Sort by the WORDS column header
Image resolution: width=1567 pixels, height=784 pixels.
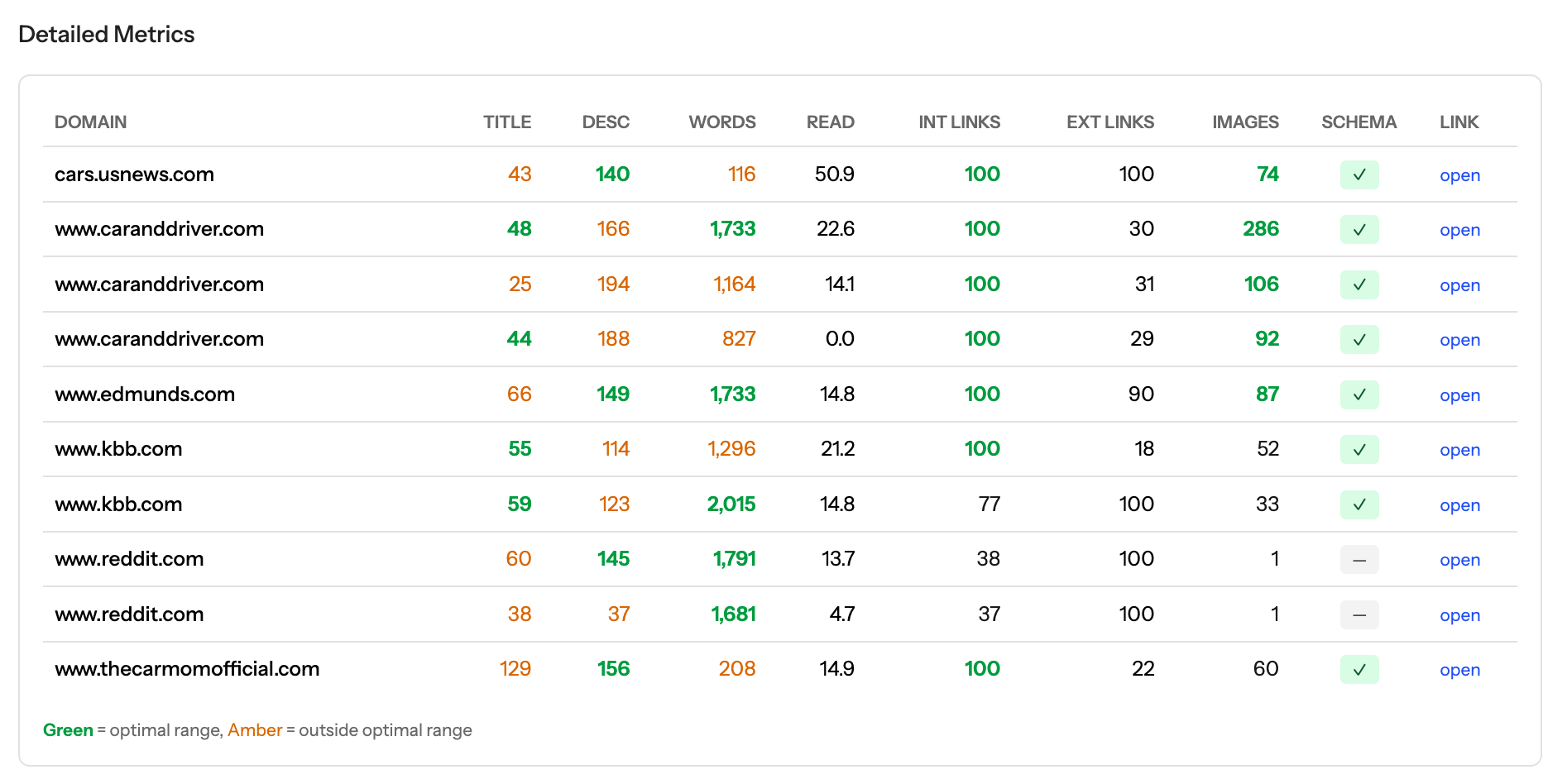pyautogui.click(x=721, y=122)
